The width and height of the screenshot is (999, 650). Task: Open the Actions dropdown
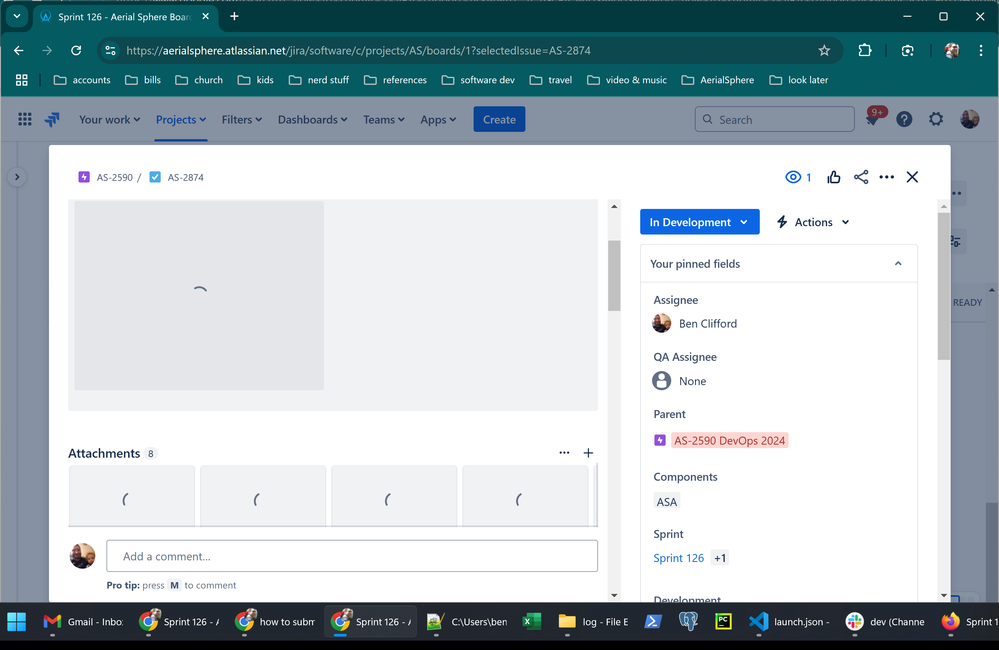tap(813, 222)
